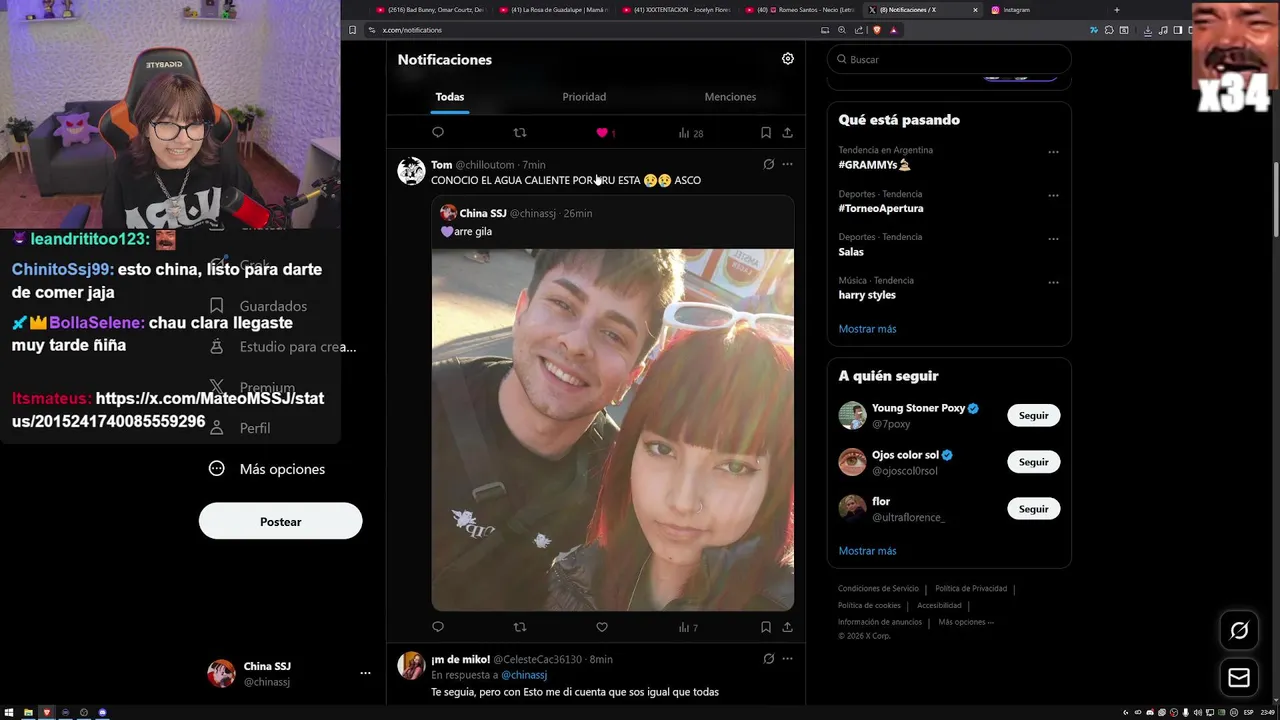Open @chinassj mention in jm de miko's reply
1280x720 pixels.
(524, 675)
